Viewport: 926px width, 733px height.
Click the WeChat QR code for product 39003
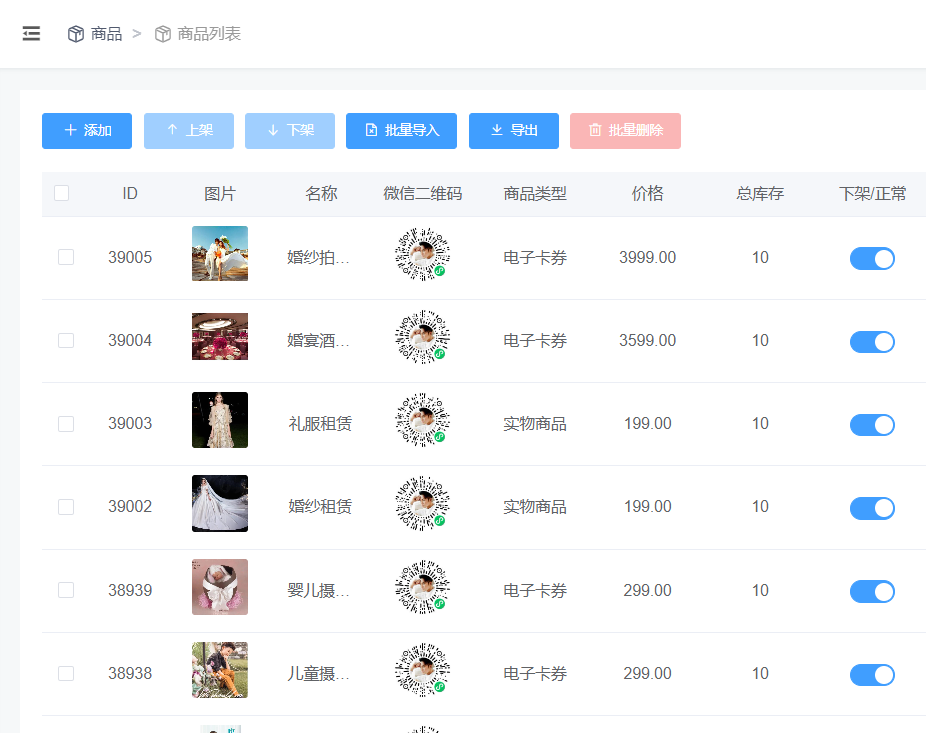click(x=422, y=420)
